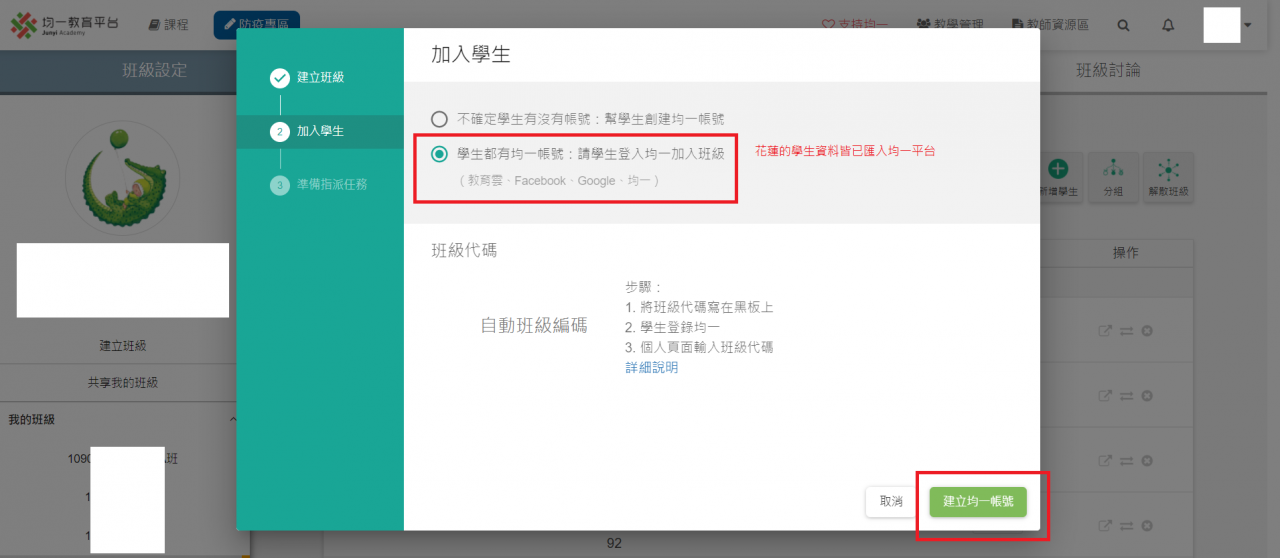Collapse the 我的班級 section chevron
The image size is (1280, 558).
point(234,419)
